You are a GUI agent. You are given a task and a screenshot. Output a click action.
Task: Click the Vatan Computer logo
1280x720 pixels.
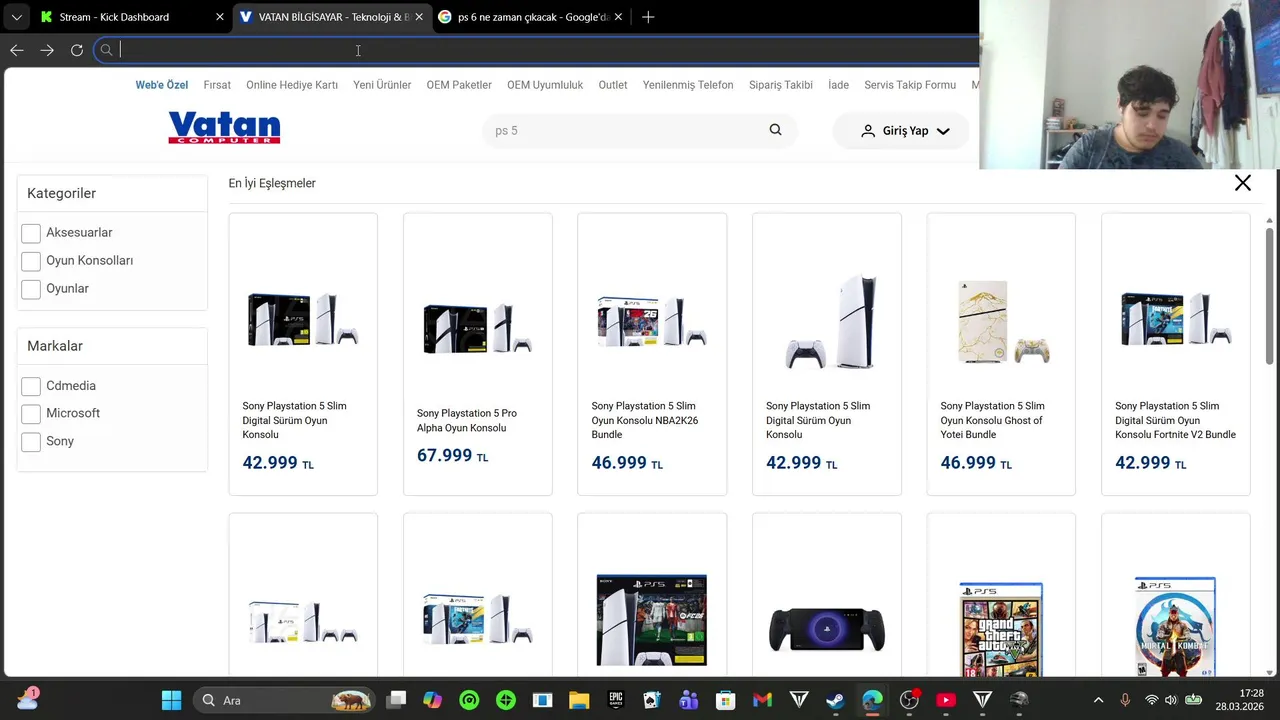[x=224, y=128]
